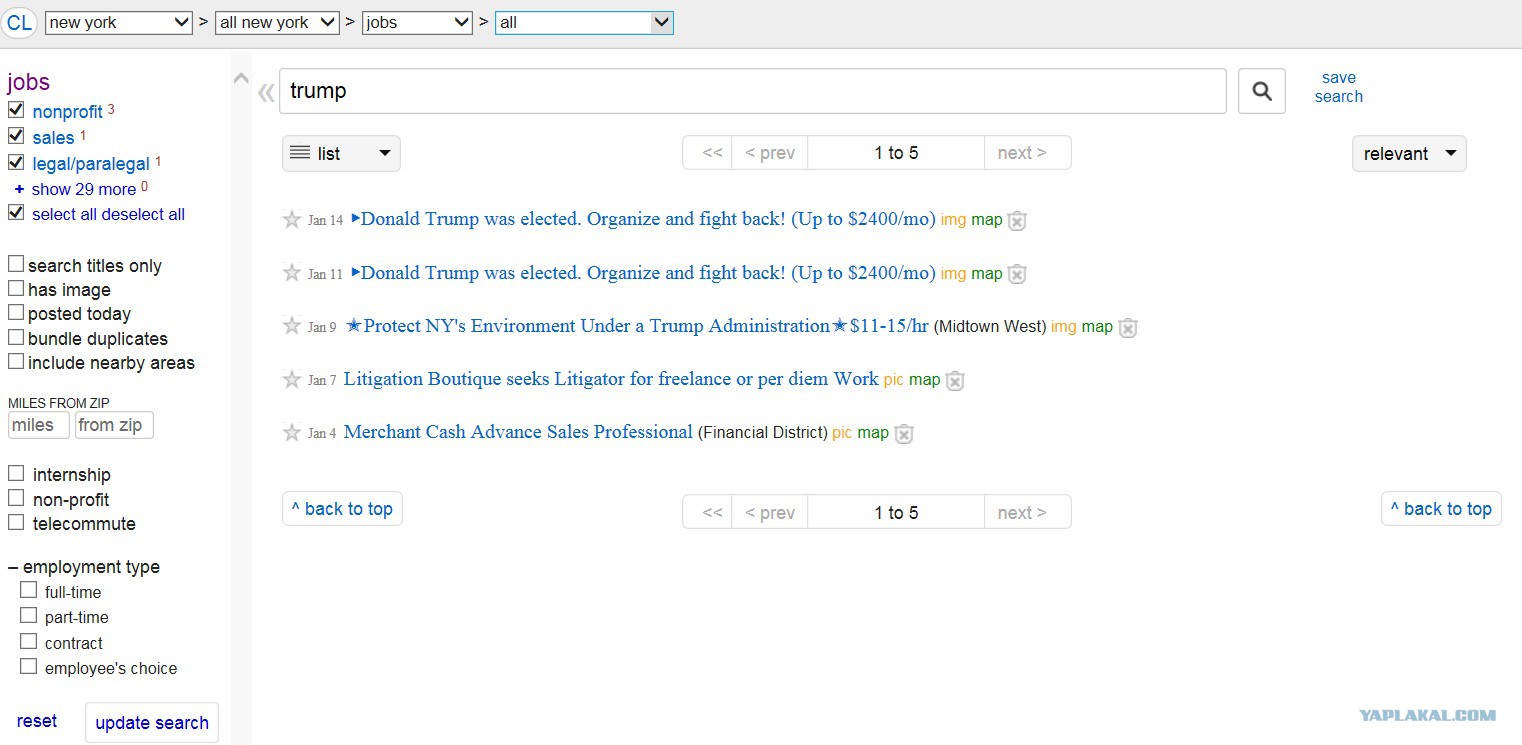Expand show 29 more categories

pyautogui.click(x=84, y=189)
